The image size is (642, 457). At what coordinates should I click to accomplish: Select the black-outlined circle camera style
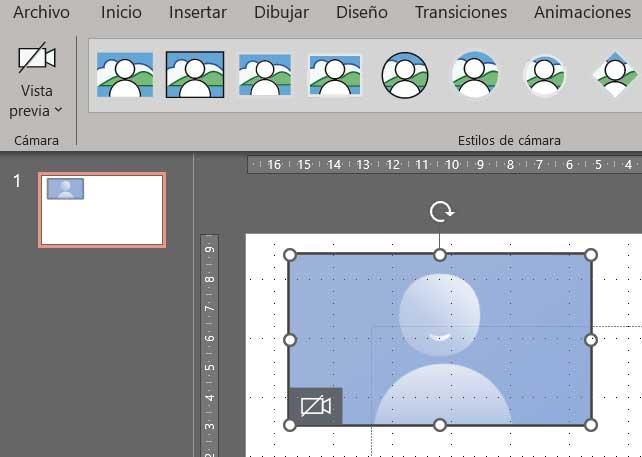(405, 75)
